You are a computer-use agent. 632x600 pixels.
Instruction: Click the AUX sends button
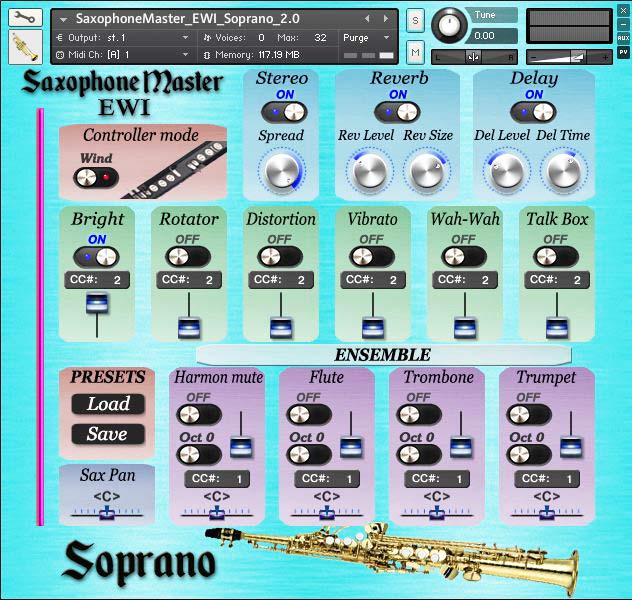click(623, 38)
